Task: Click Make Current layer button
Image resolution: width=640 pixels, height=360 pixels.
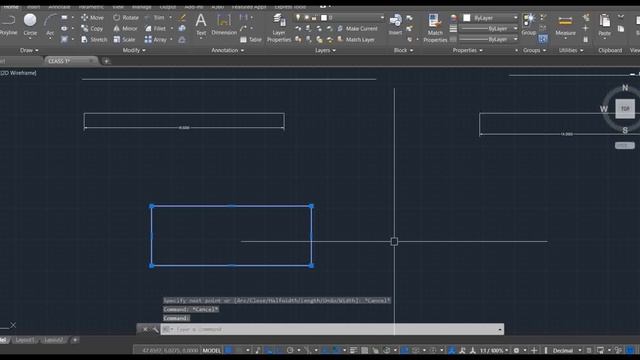Action: pyautogui.click(x=357, y=29)
